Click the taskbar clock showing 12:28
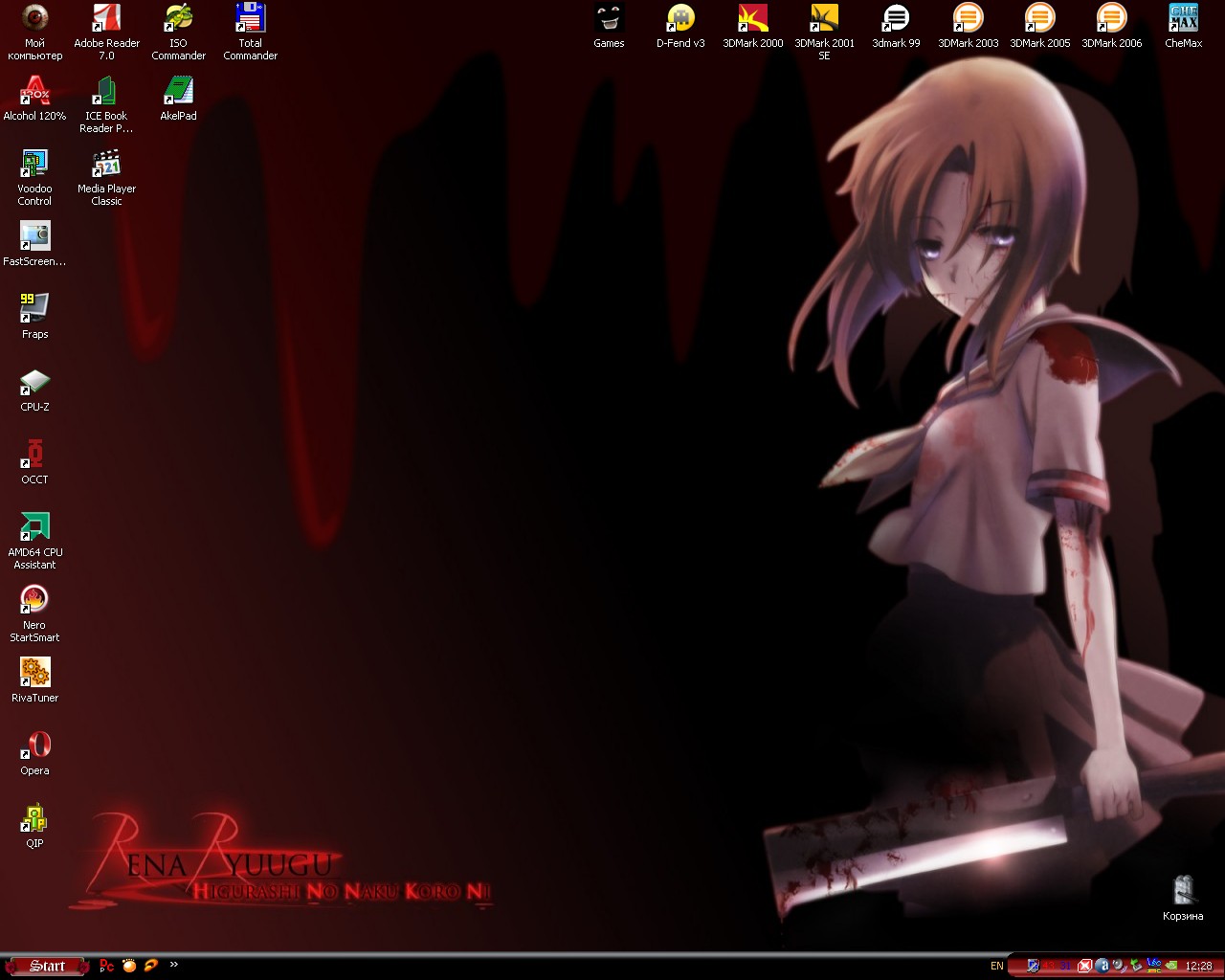Image resolution: width=1225 pixels, height=980 pixels. pos(1198,967)
